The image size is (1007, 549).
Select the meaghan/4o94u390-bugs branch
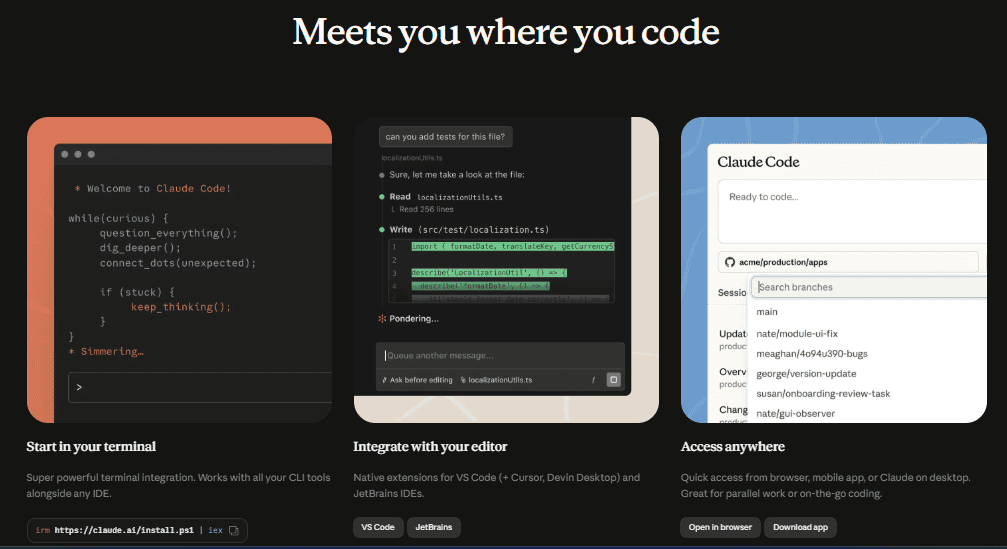812,354
